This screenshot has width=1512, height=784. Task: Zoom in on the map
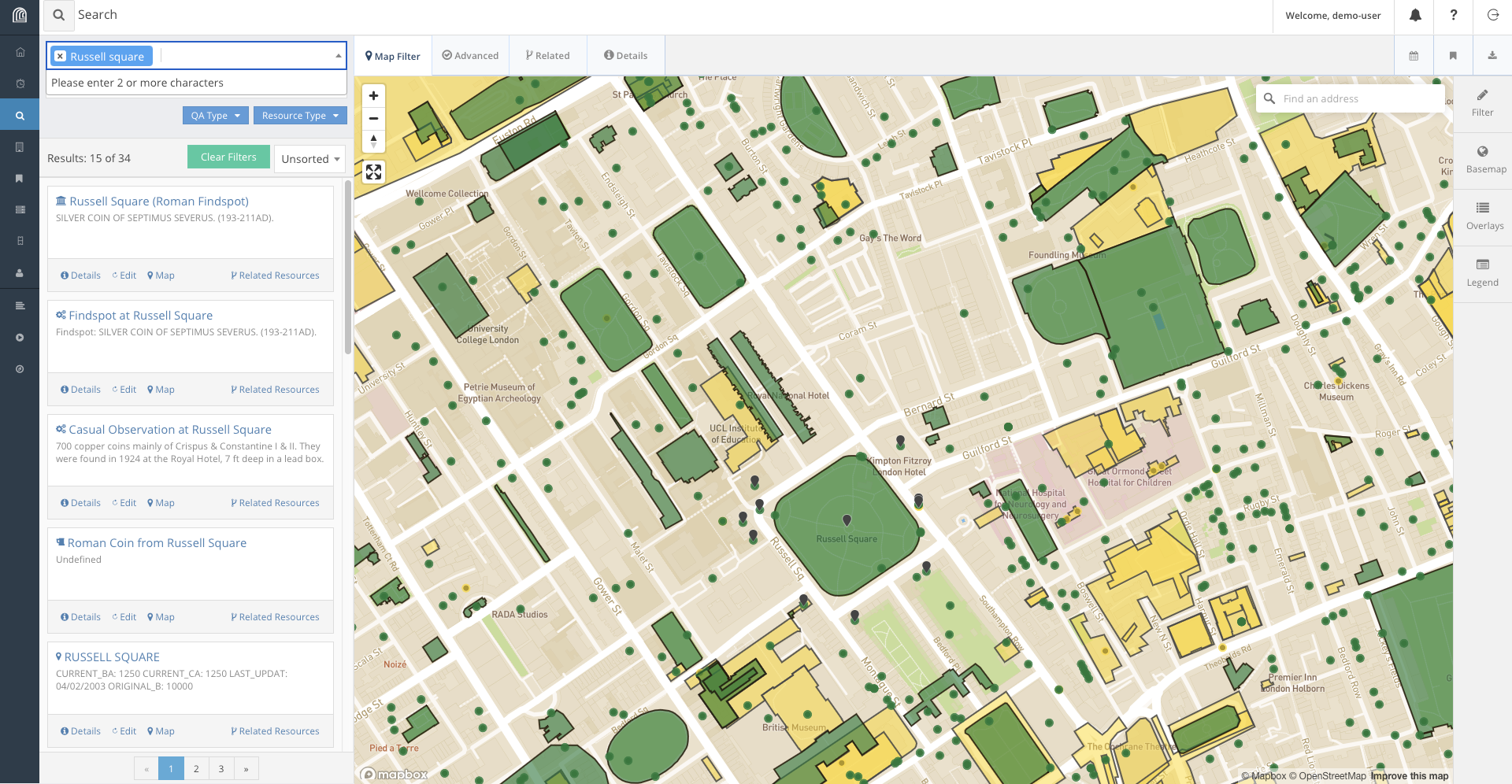tap(373, 96)
